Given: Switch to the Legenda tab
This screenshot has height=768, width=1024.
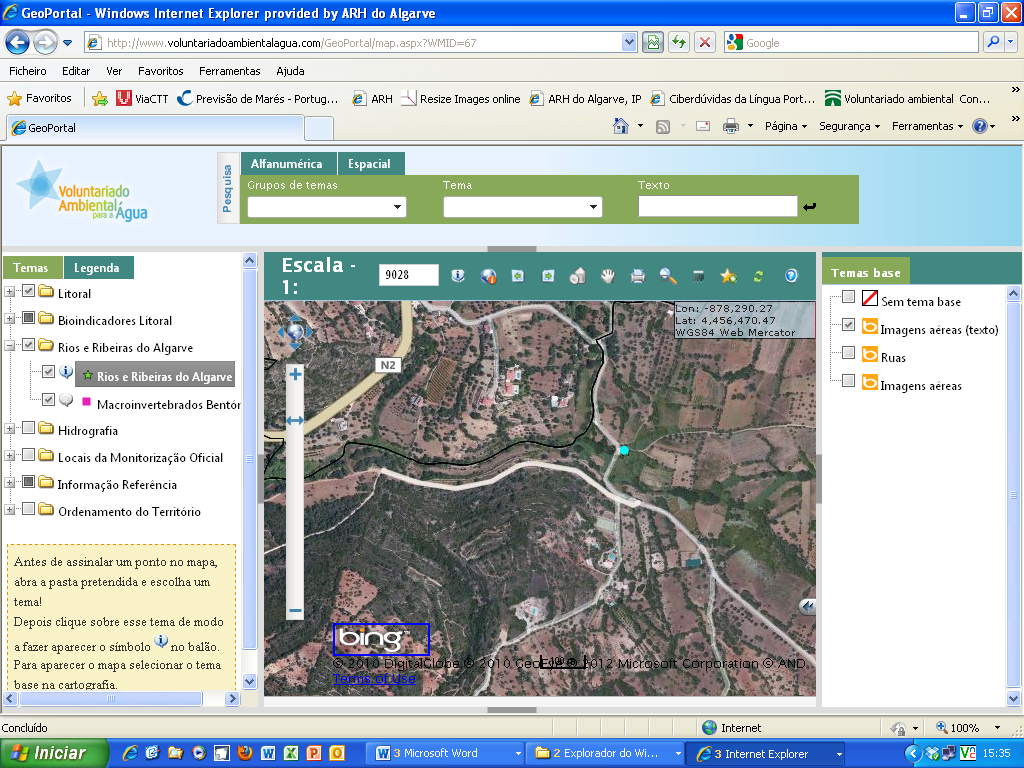Looking at the screenshot, I should click(x=97, y=268).
